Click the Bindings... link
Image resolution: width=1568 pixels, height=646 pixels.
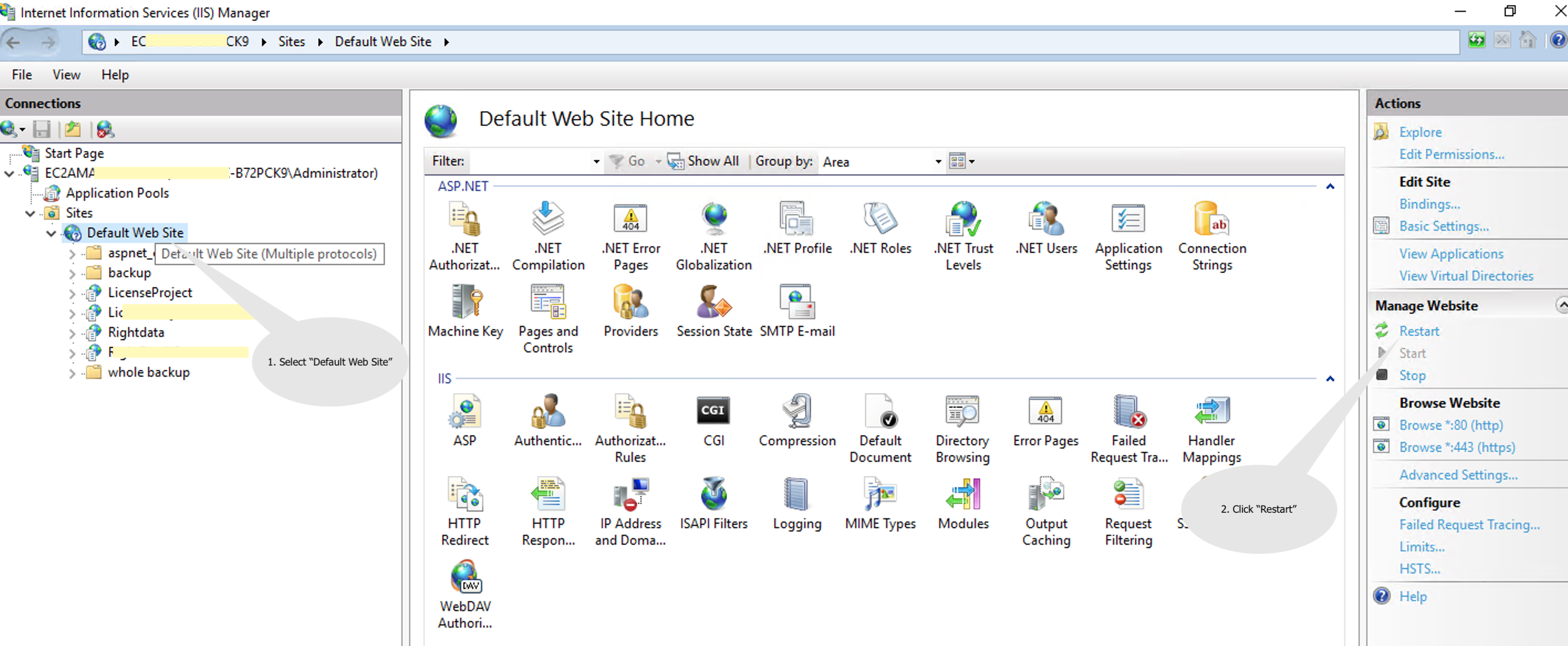[x=1429, y=204]
